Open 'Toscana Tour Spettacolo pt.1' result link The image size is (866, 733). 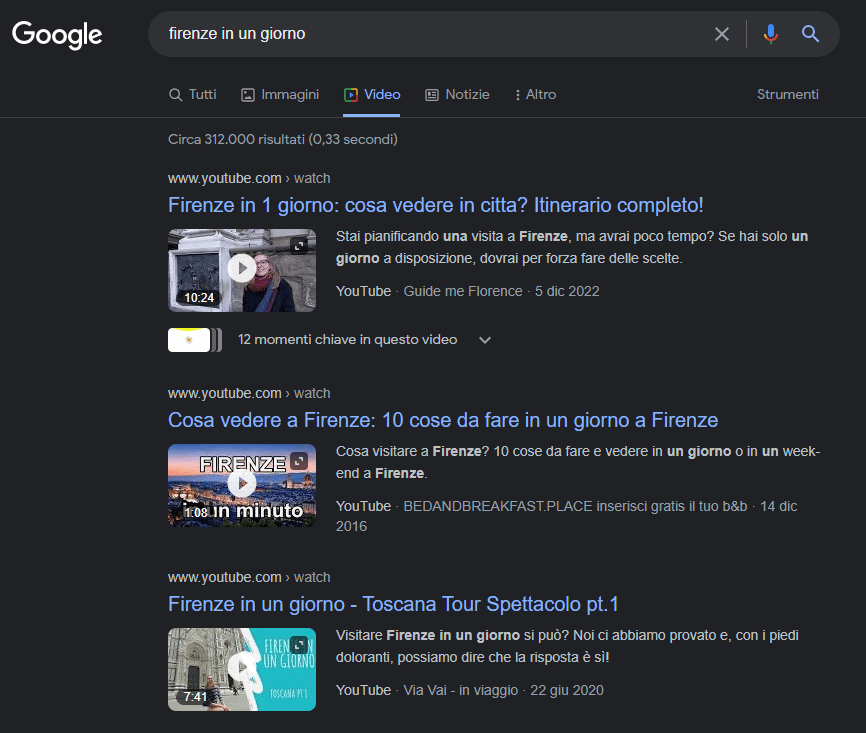point(393,604)
